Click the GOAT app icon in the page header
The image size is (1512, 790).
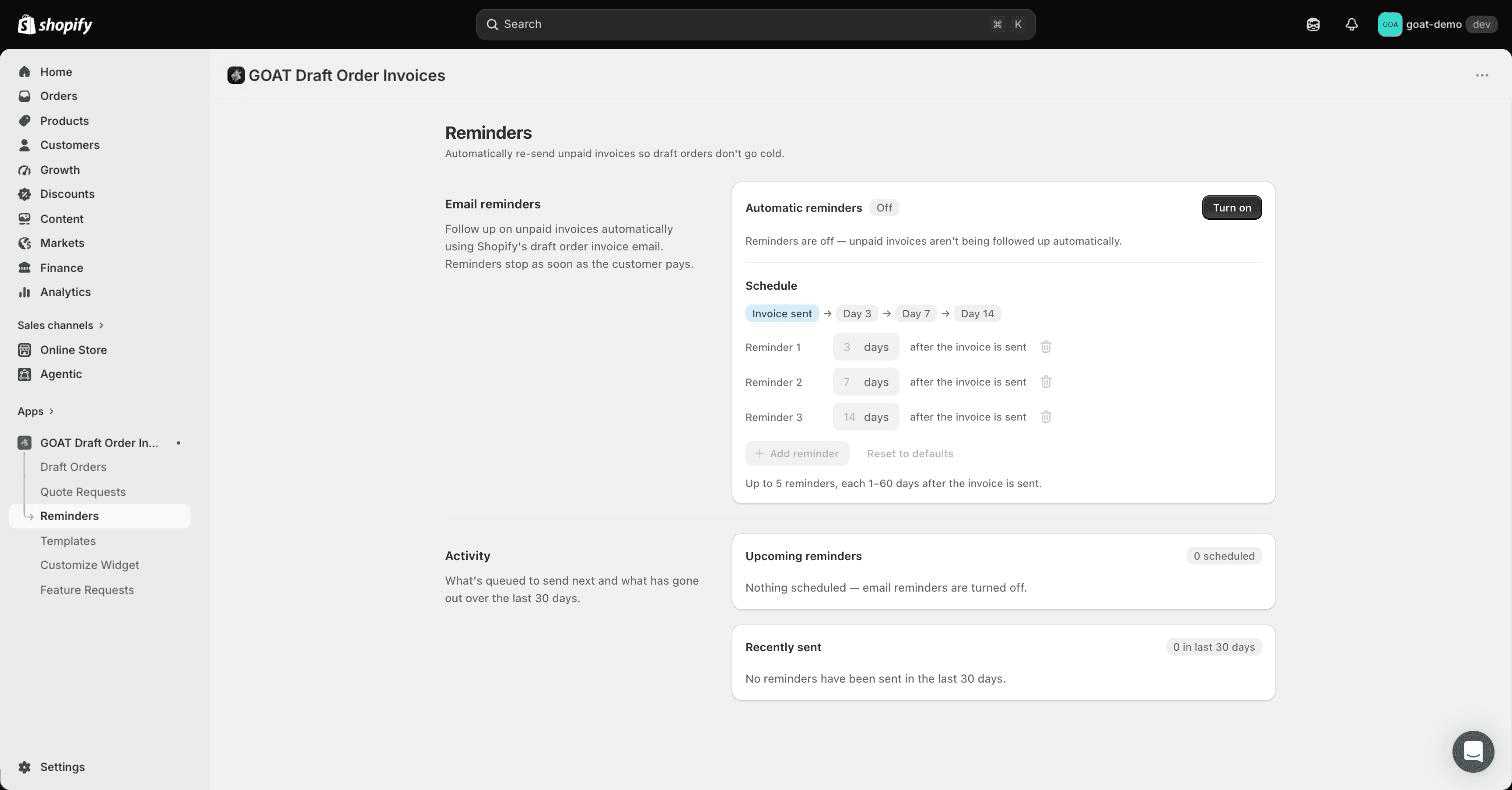coord(236,75)
